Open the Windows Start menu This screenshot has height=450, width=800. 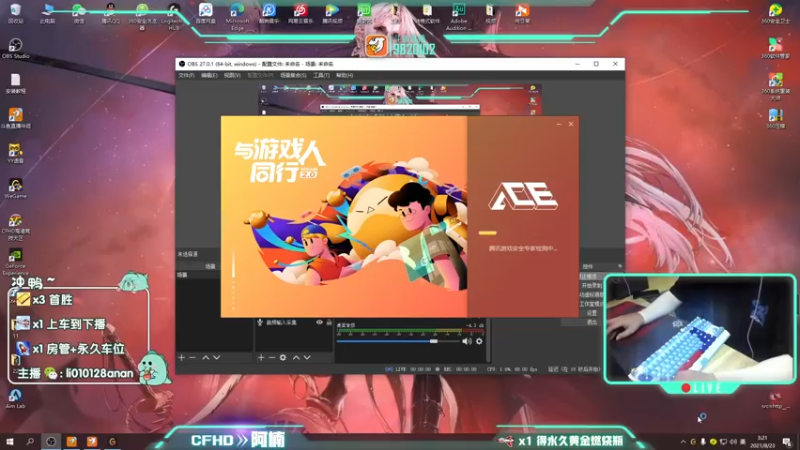point(10,441)
